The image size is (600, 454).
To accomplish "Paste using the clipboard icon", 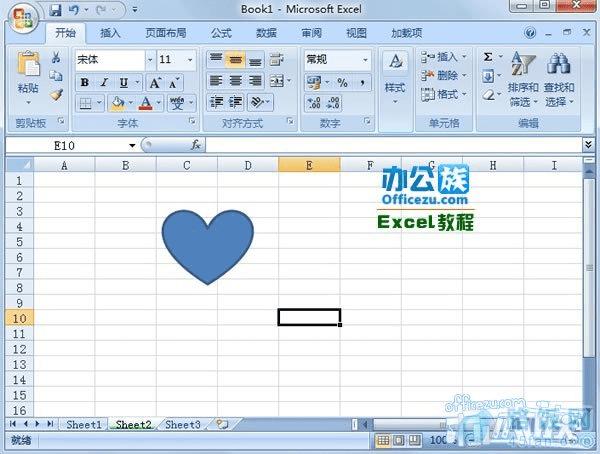I will [28, 63].
